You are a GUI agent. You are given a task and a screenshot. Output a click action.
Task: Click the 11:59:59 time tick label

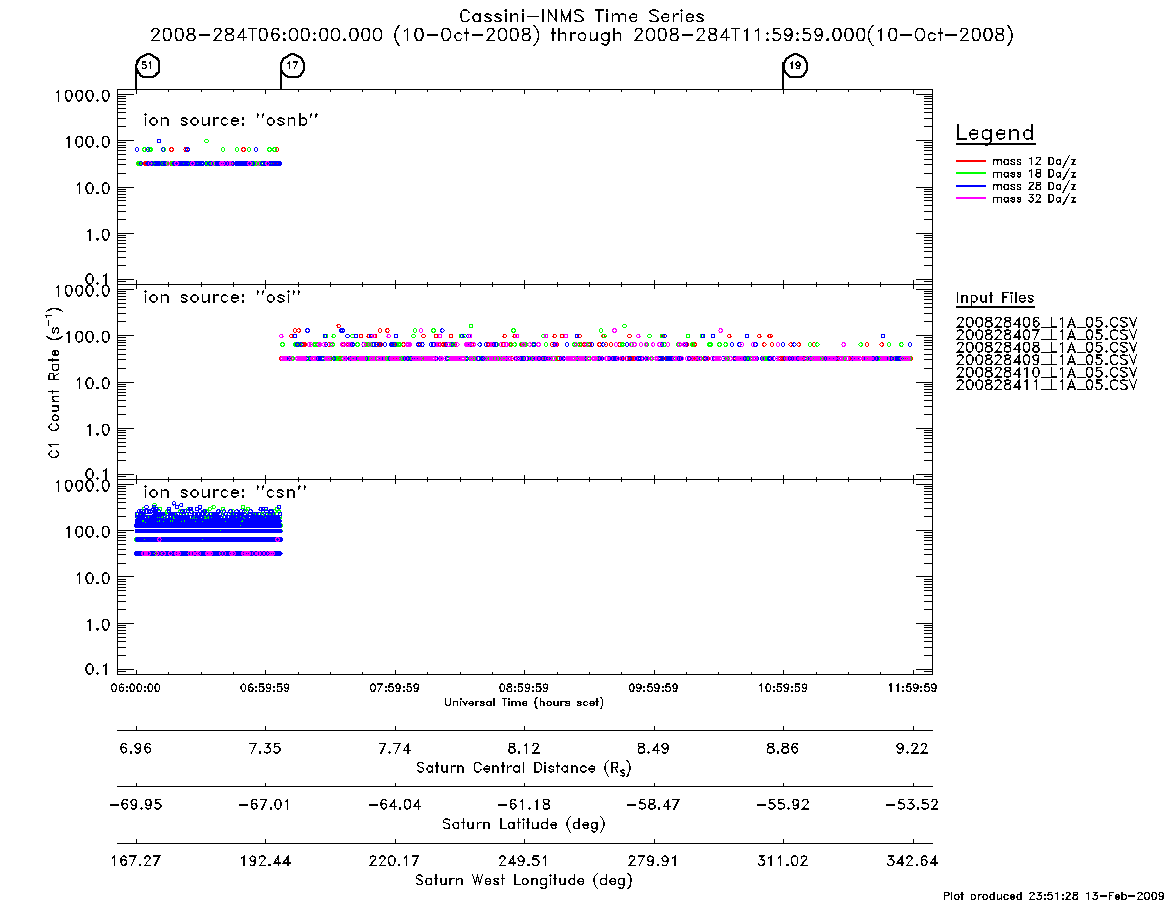pos(912,688)
